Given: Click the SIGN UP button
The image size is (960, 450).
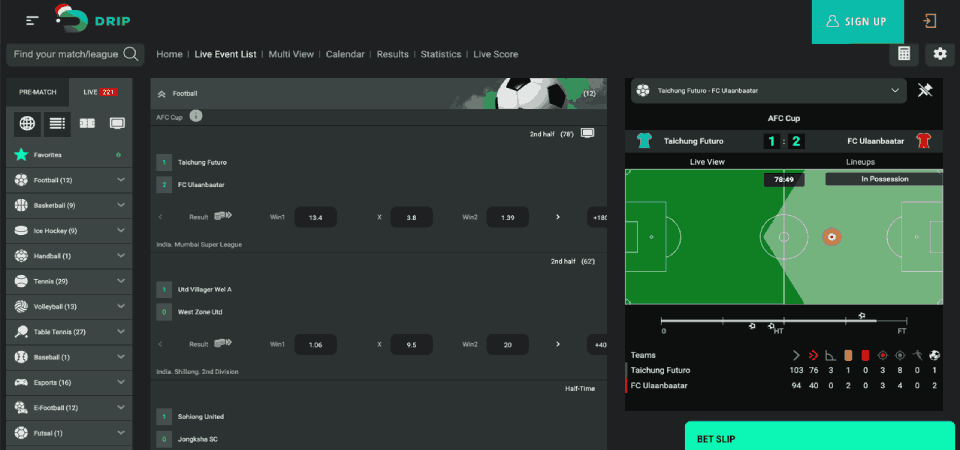Looking at the screenshot, I should click(858, 21).
